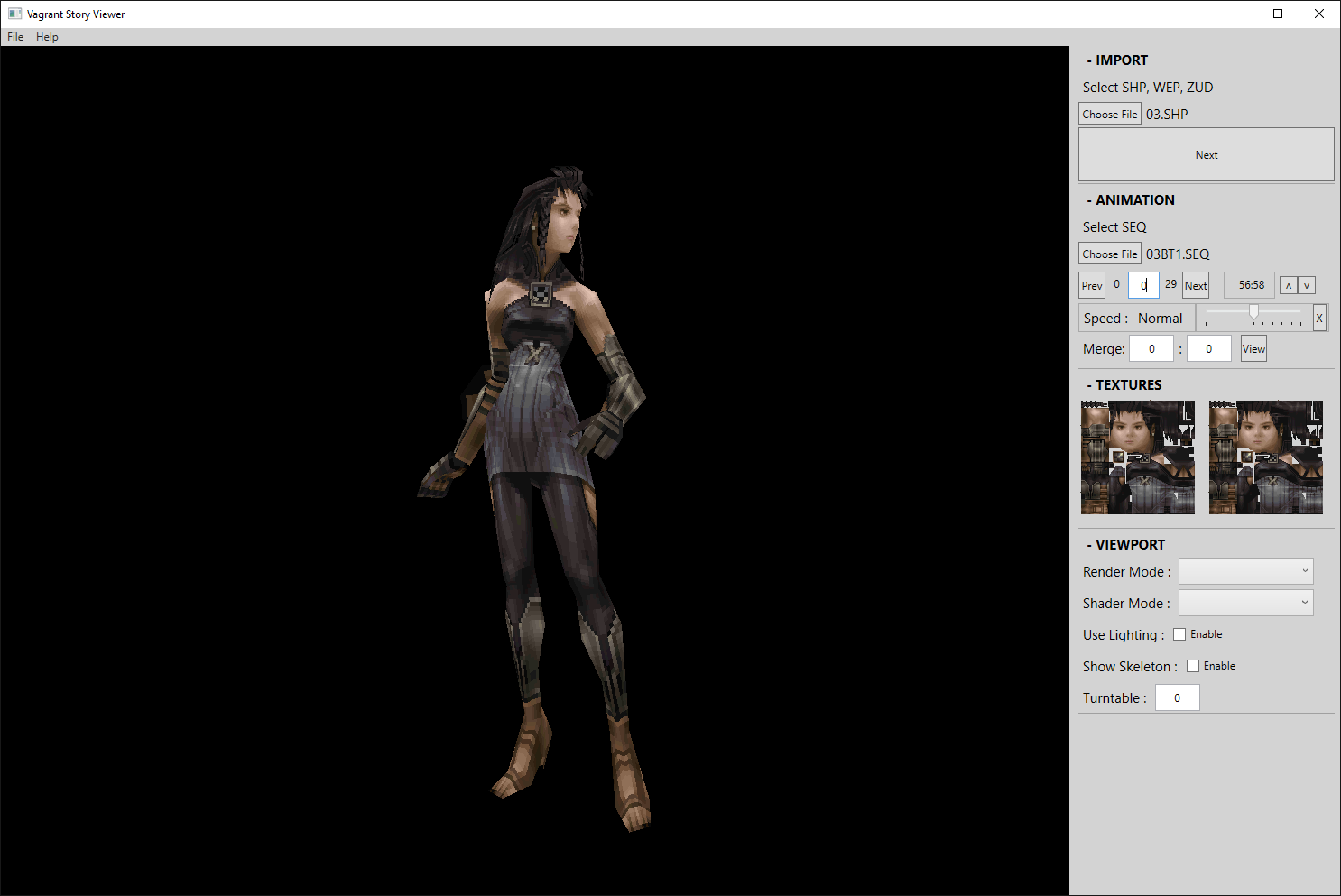The image size is (1341, 896).
Task: Focus the second Merge input field
Action: click(x=1209, y=348)
